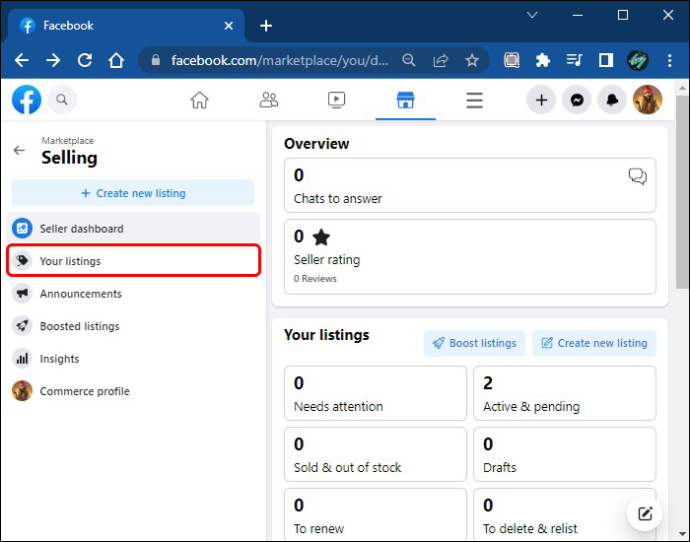This screenshot has width=690, height=542.
Task: Open a new browser tab
Action: (x=266, y=26)
